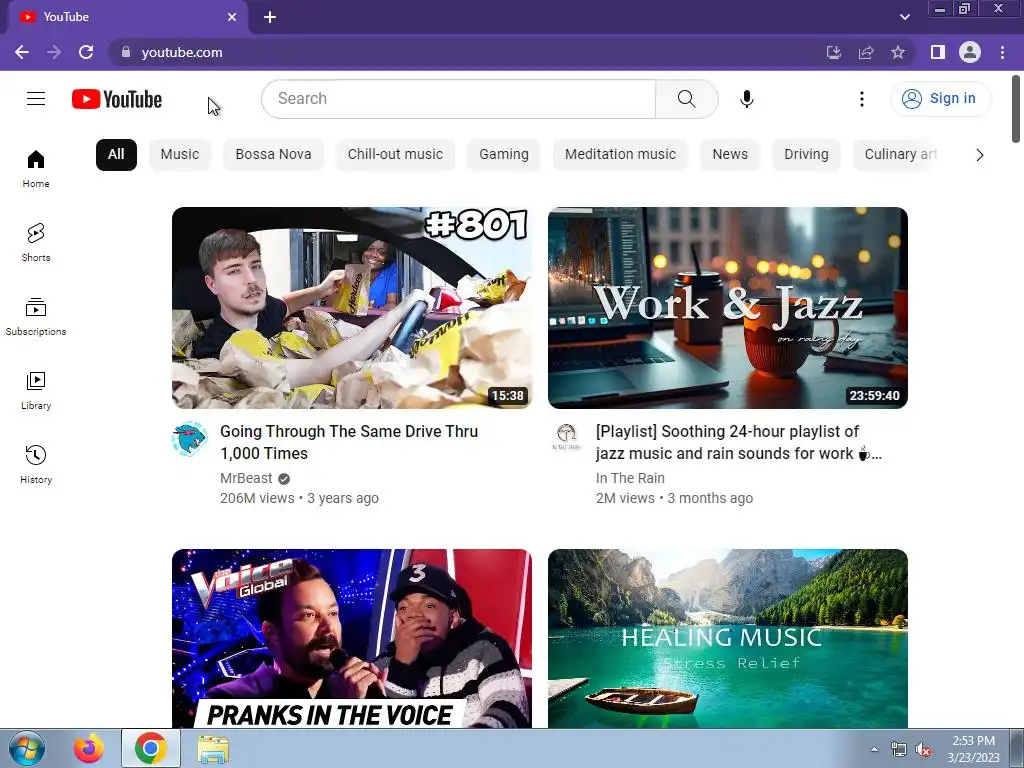Go to Home in sidebar
Image resolution: width=1024 pixels, height=768 pixels.
(36, 168)
